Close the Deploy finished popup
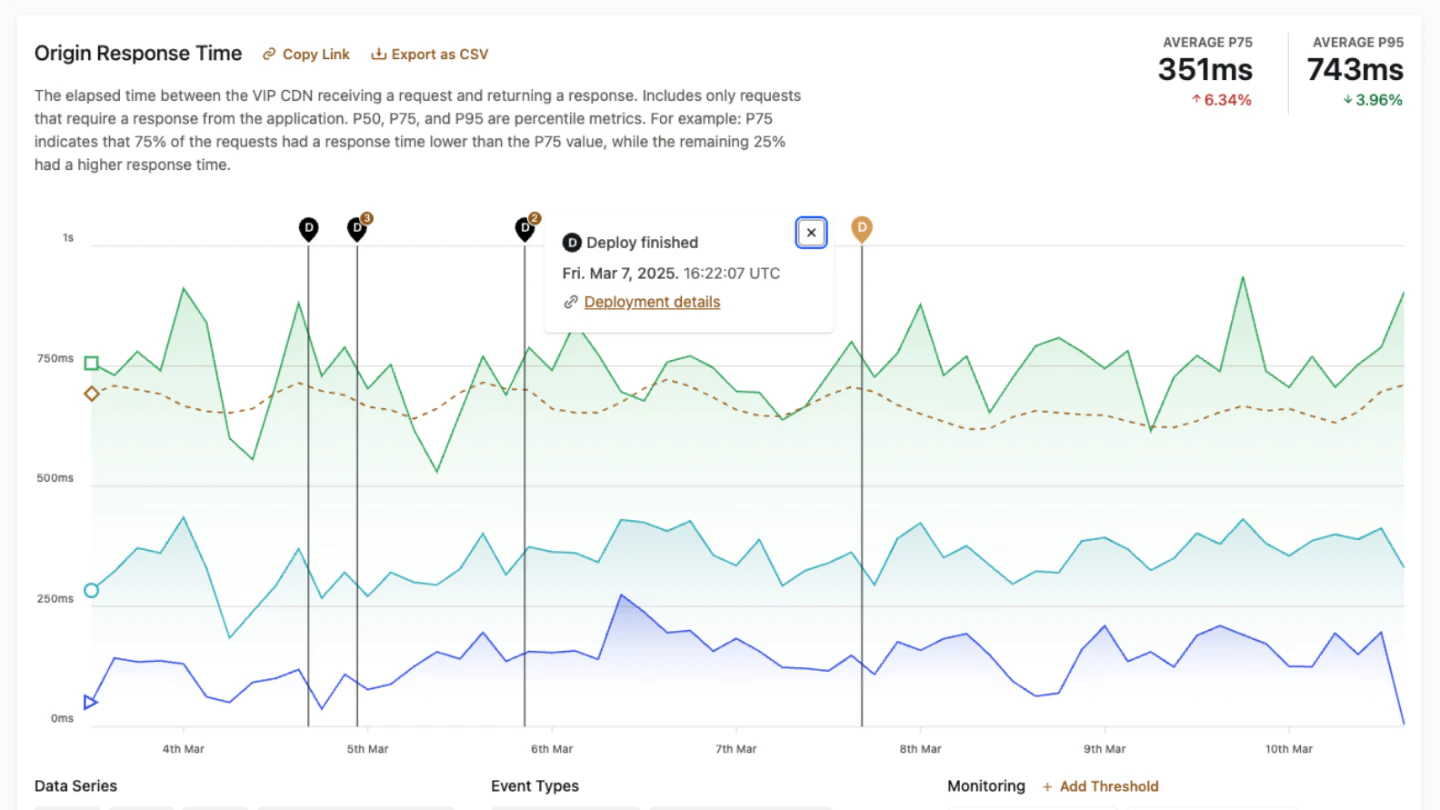Viewport: 1440px width, 810px height. 811,233
